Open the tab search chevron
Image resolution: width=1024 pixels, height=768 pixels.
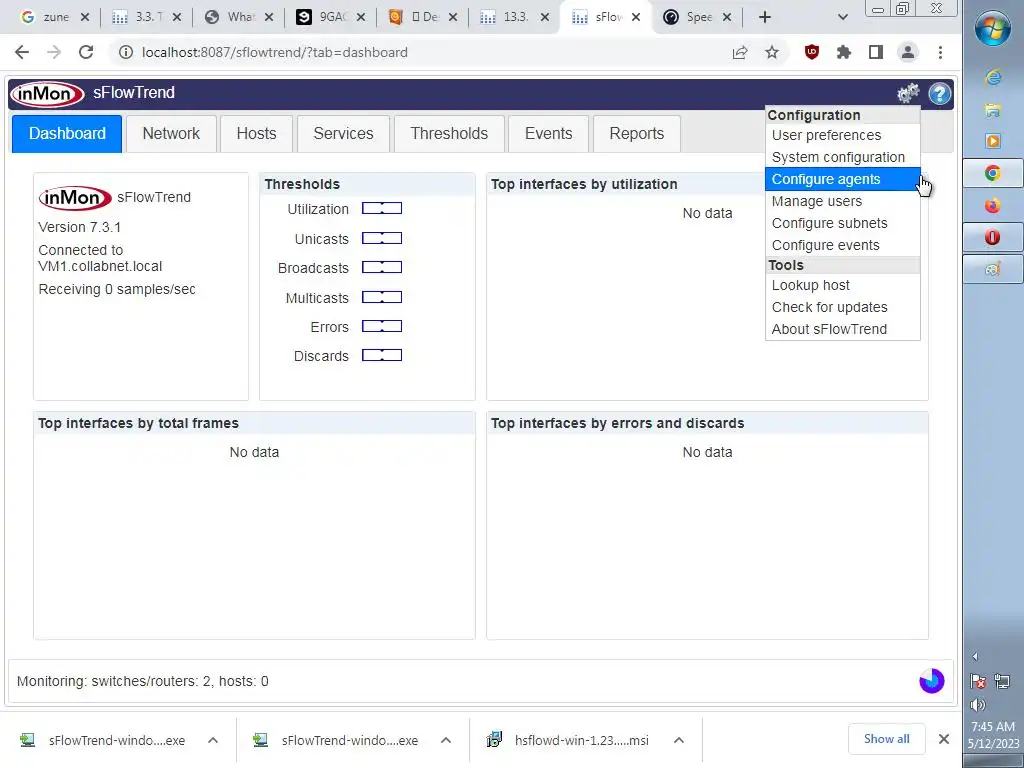click(843, 17)
